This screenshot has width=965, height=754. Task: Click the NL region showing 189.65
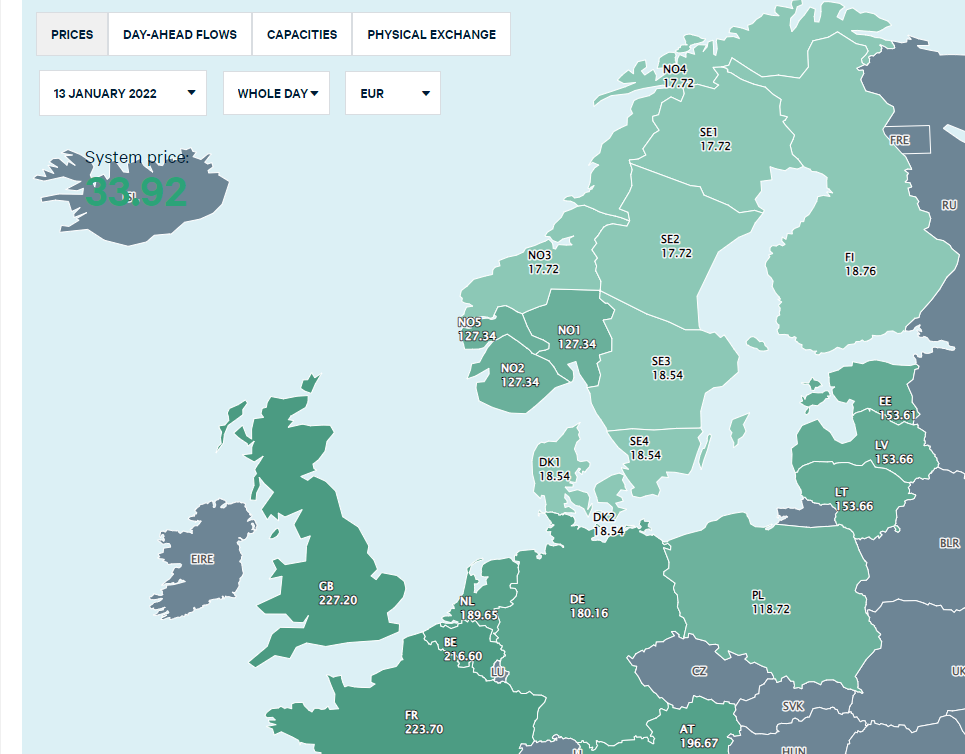coord(477,608)
